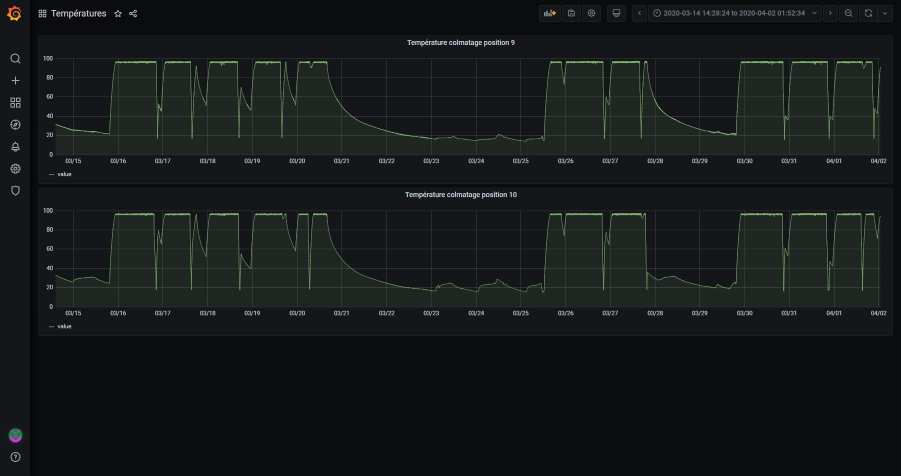
Task: Zoom out the time range
Action: [x=849, y=13]
